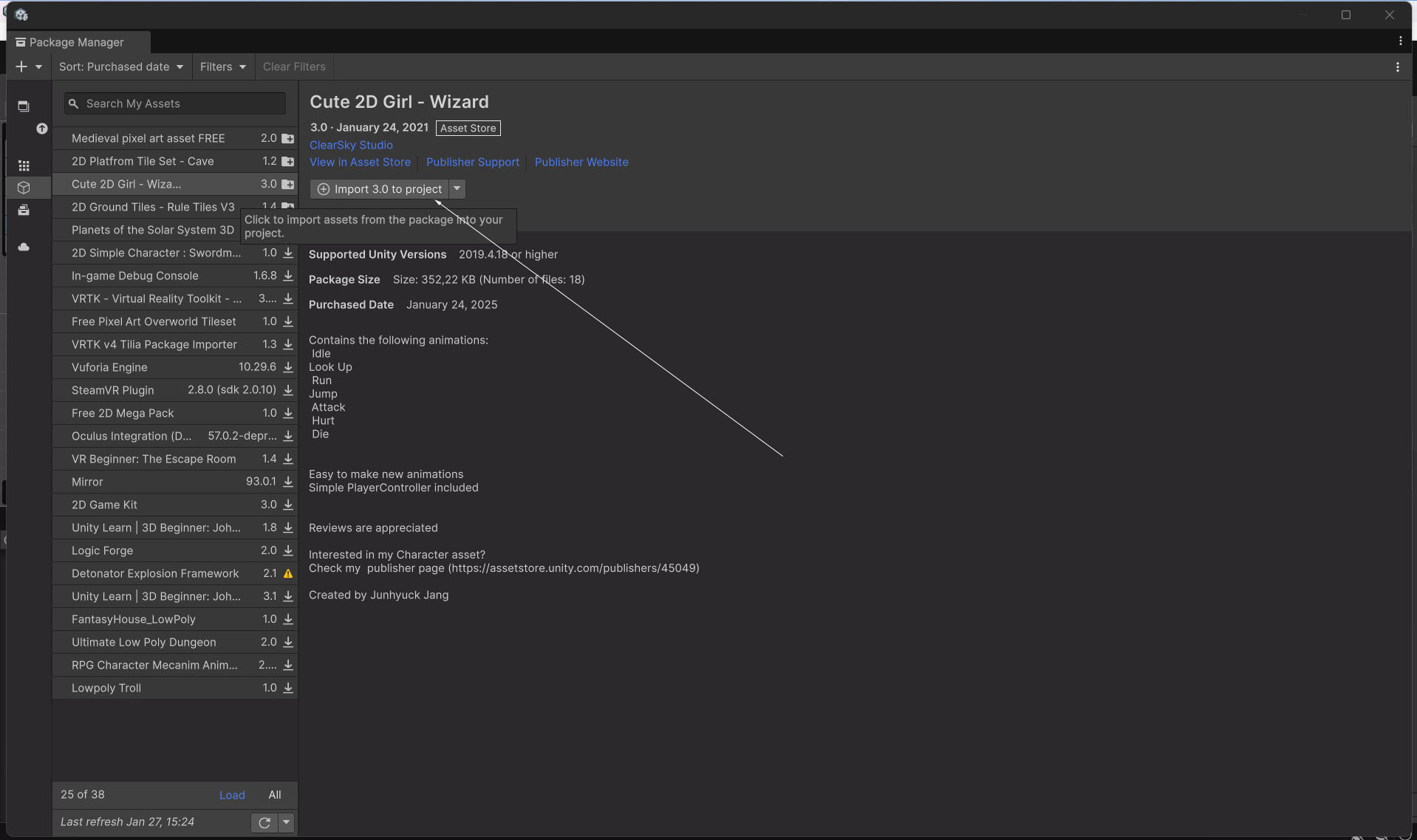Screen dimensions: 1417x840
Task: Open the package toolbar kebab menu
Action: 1397,66
